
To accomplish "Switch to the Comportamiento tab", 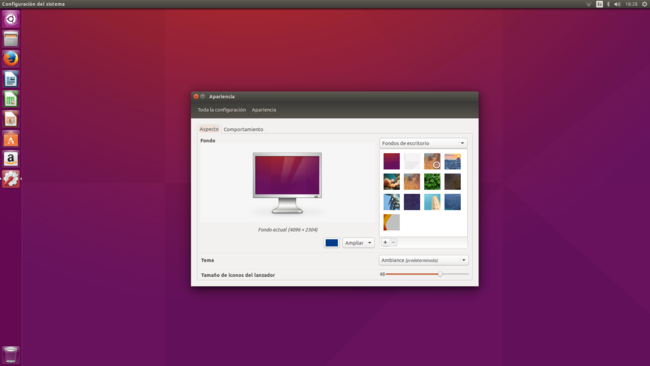I will tap(243, 129).
